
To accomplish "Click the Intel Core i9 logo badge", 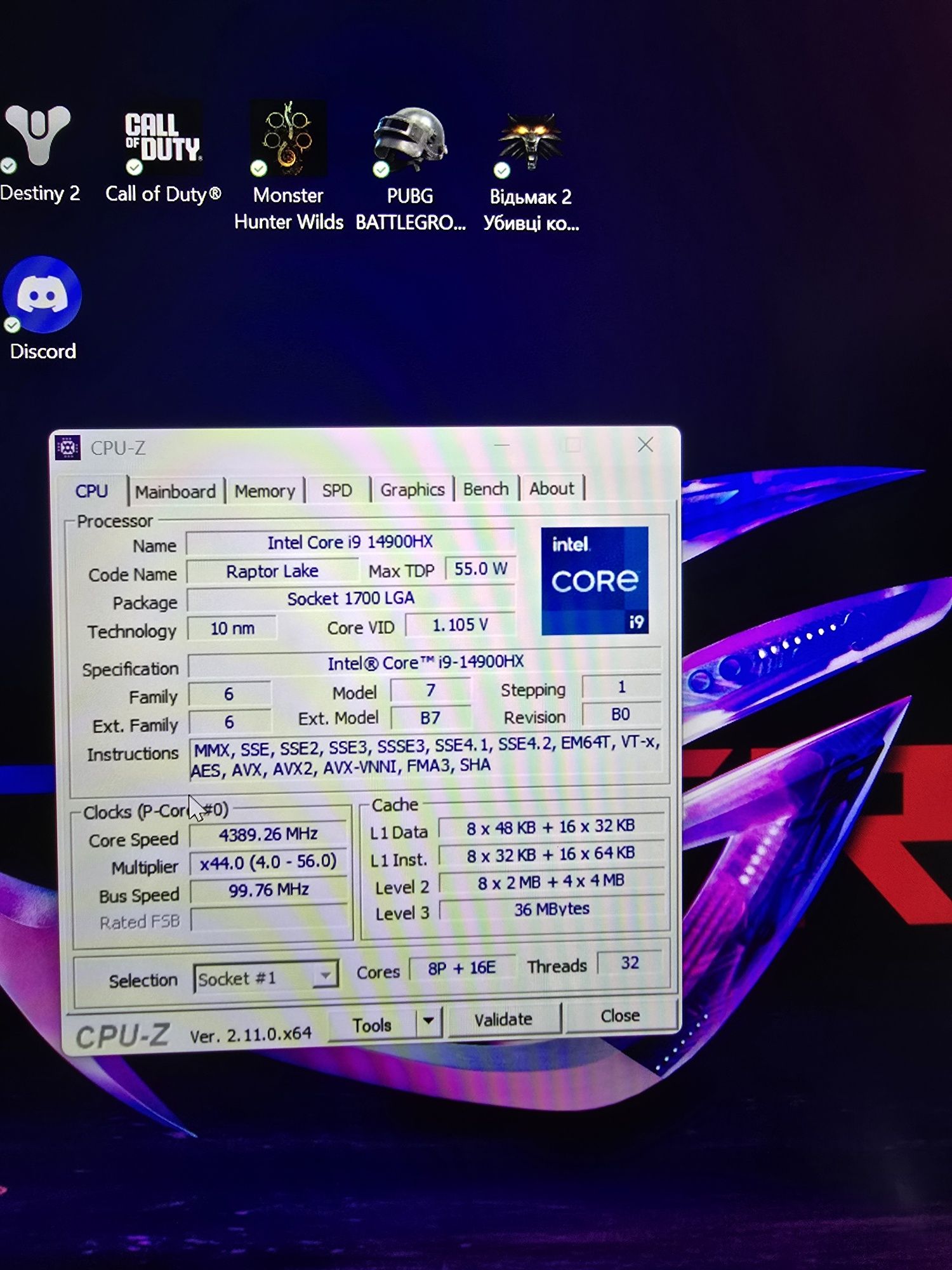I will click(x=594, y=580).
